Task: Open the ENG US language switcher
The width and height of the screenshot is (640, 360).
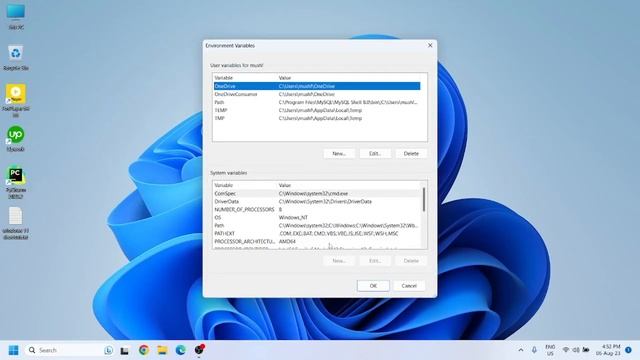Action: click(550, 350)
